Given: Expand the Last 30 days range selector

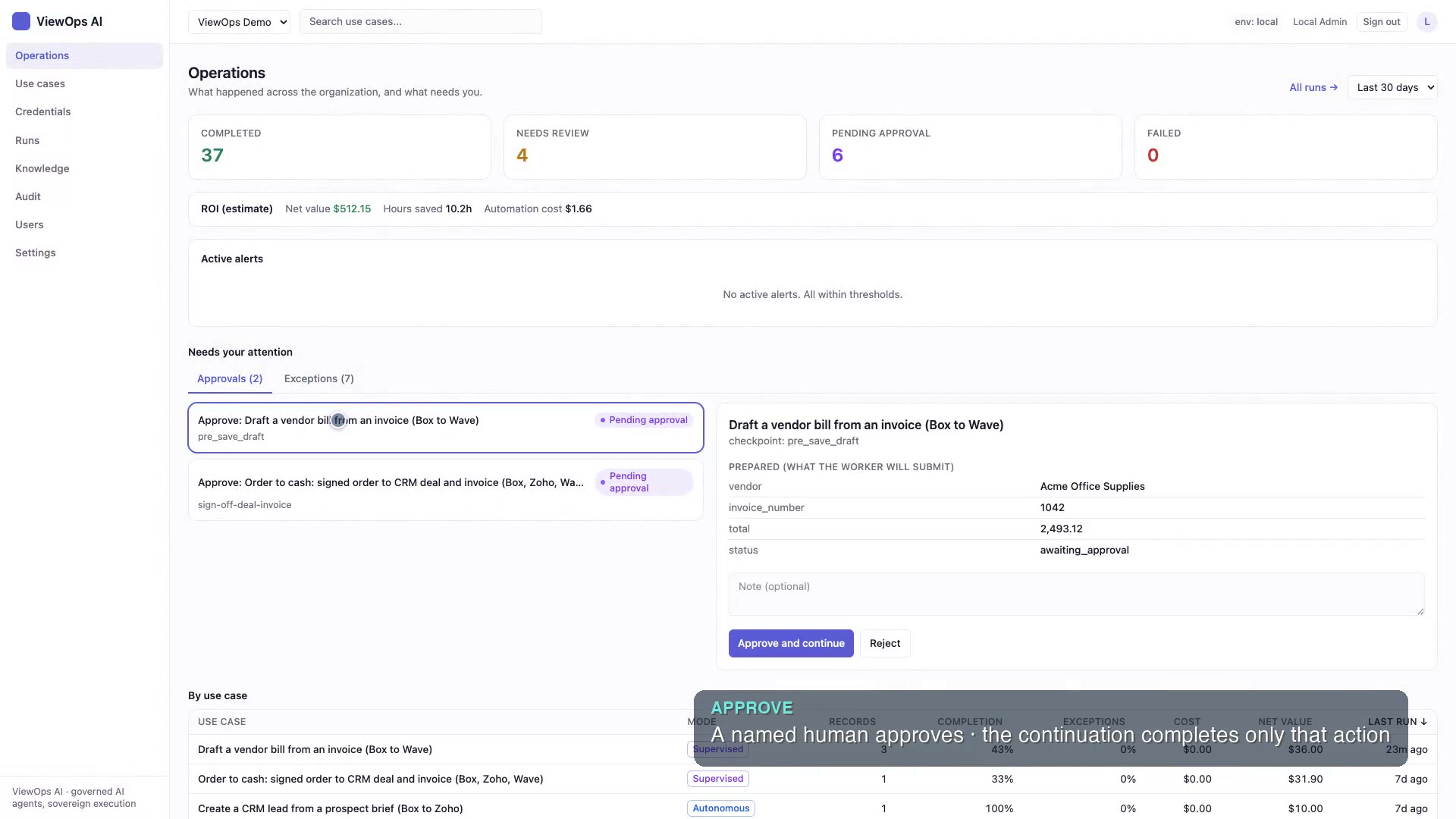Looking at the screenshot, I should click(1392, 87).
